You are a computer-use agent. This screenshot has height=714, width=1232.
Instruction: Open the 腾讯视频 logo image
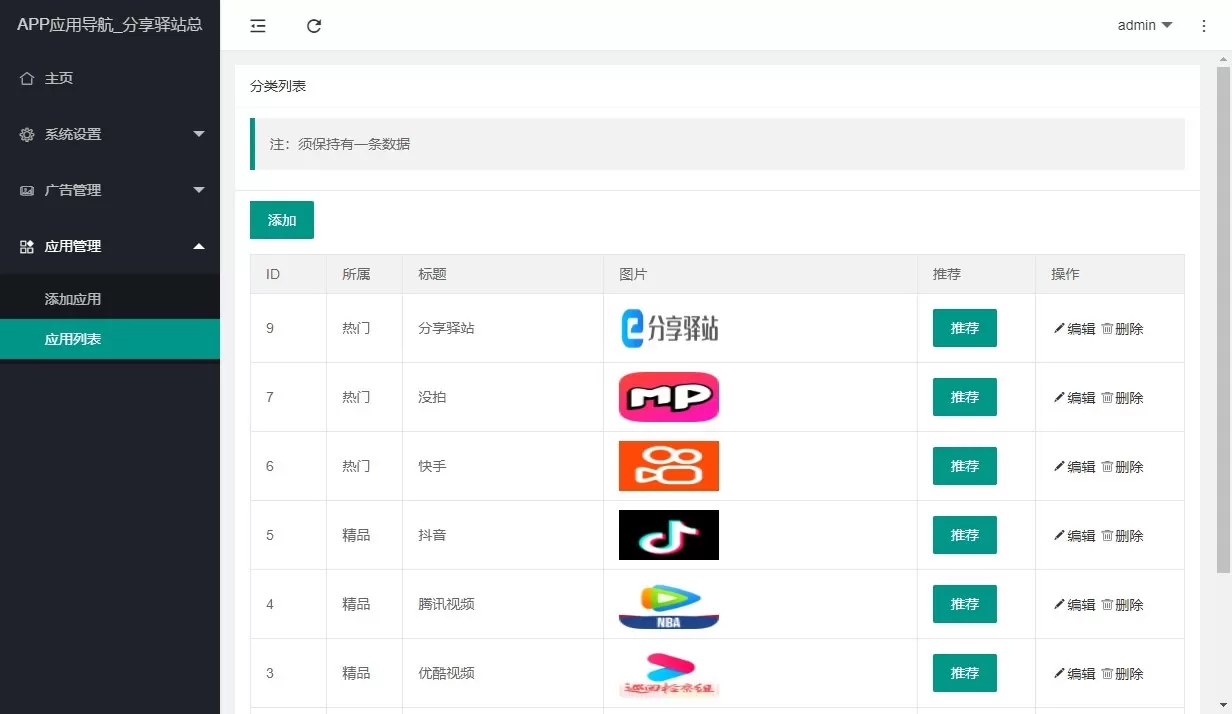[669, 604]
